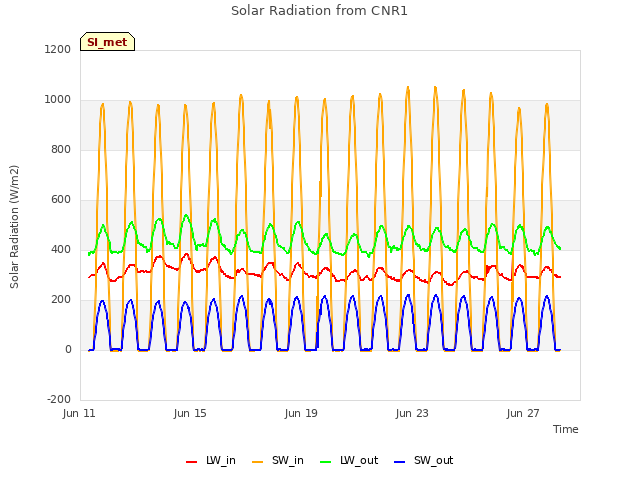640x480 pixels.
Task: Click the Jun 11 x-axis tick label
Action: pos(79,413)
